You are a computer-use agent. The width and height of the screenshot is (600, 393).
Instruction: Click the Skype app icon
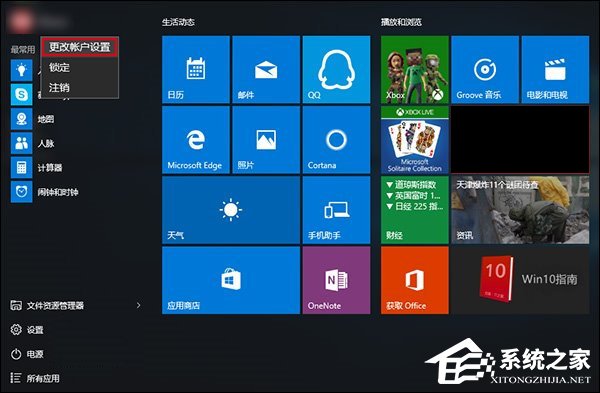click(x=21, y=94)
